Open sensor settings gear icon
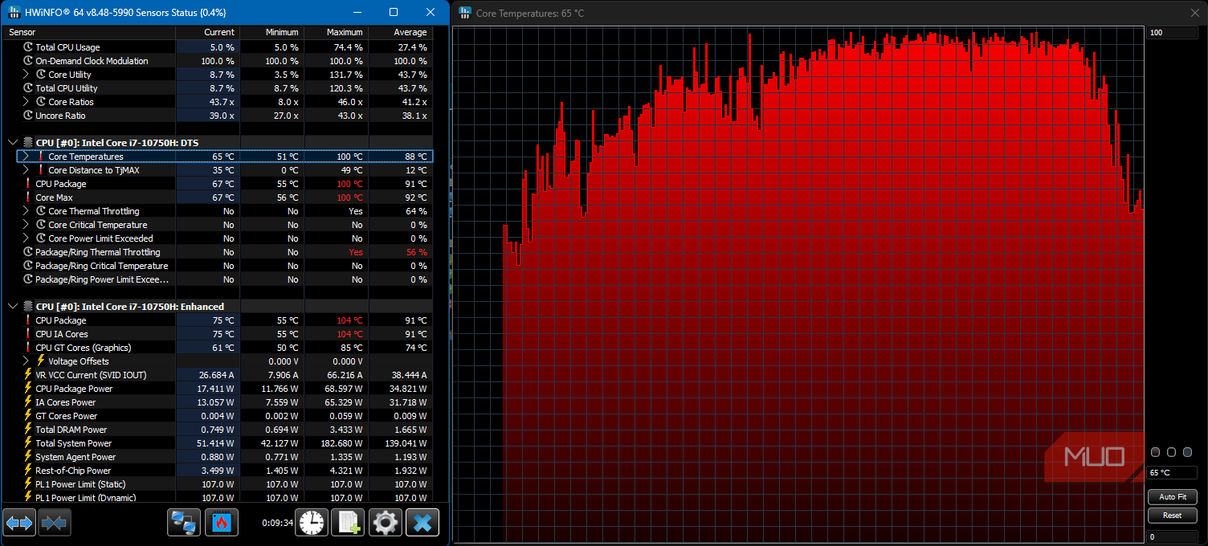The height and width of the screenshot is (546, 1208). click(386, 522)
